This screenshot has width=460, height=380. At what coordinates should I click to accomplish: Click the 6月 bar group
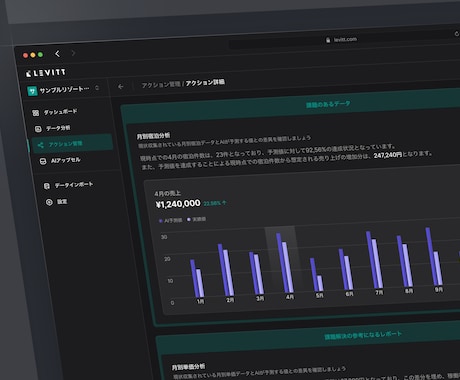(346, 269)
